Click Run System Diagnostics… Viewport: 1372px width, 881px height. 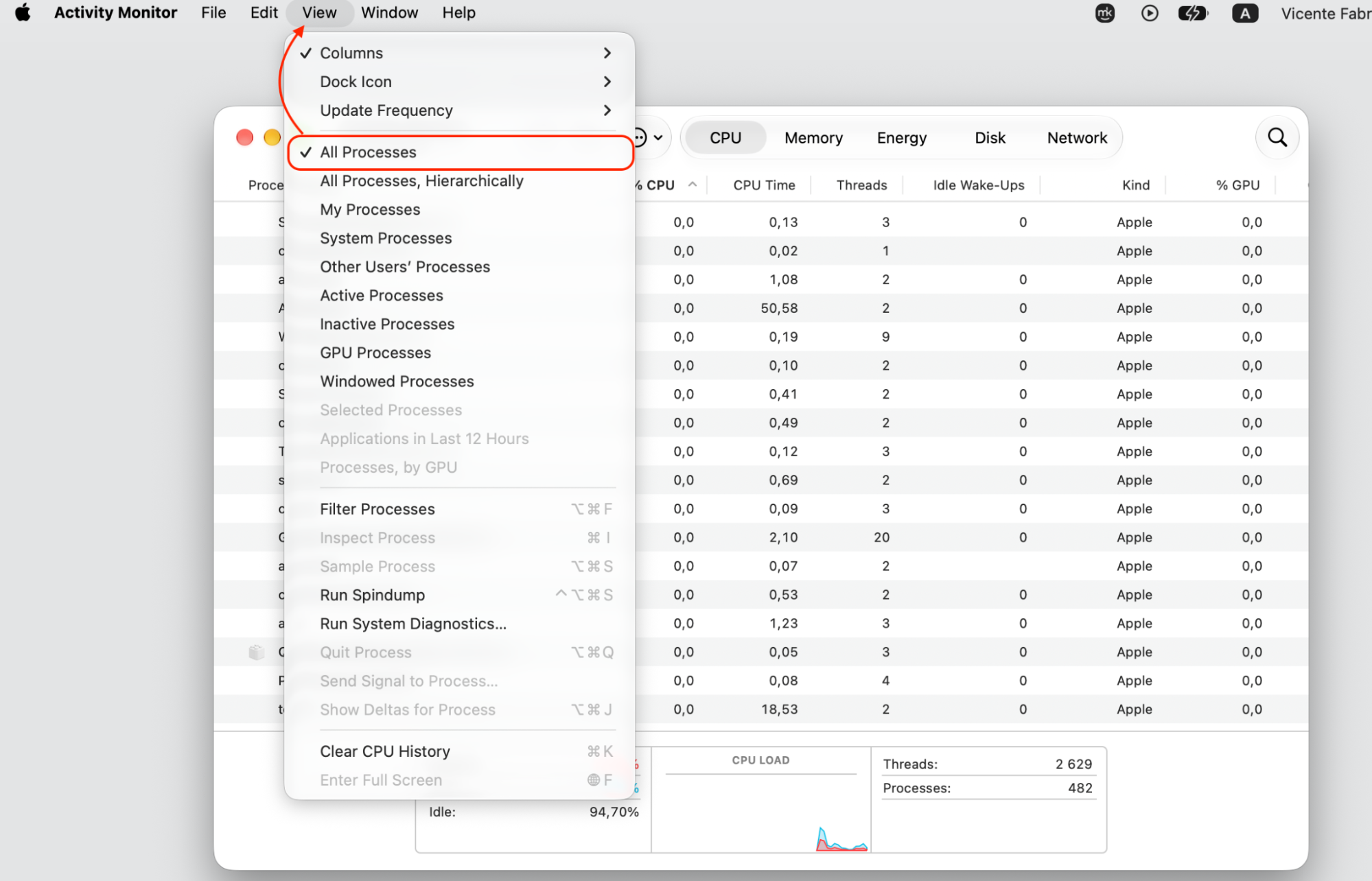460,624
